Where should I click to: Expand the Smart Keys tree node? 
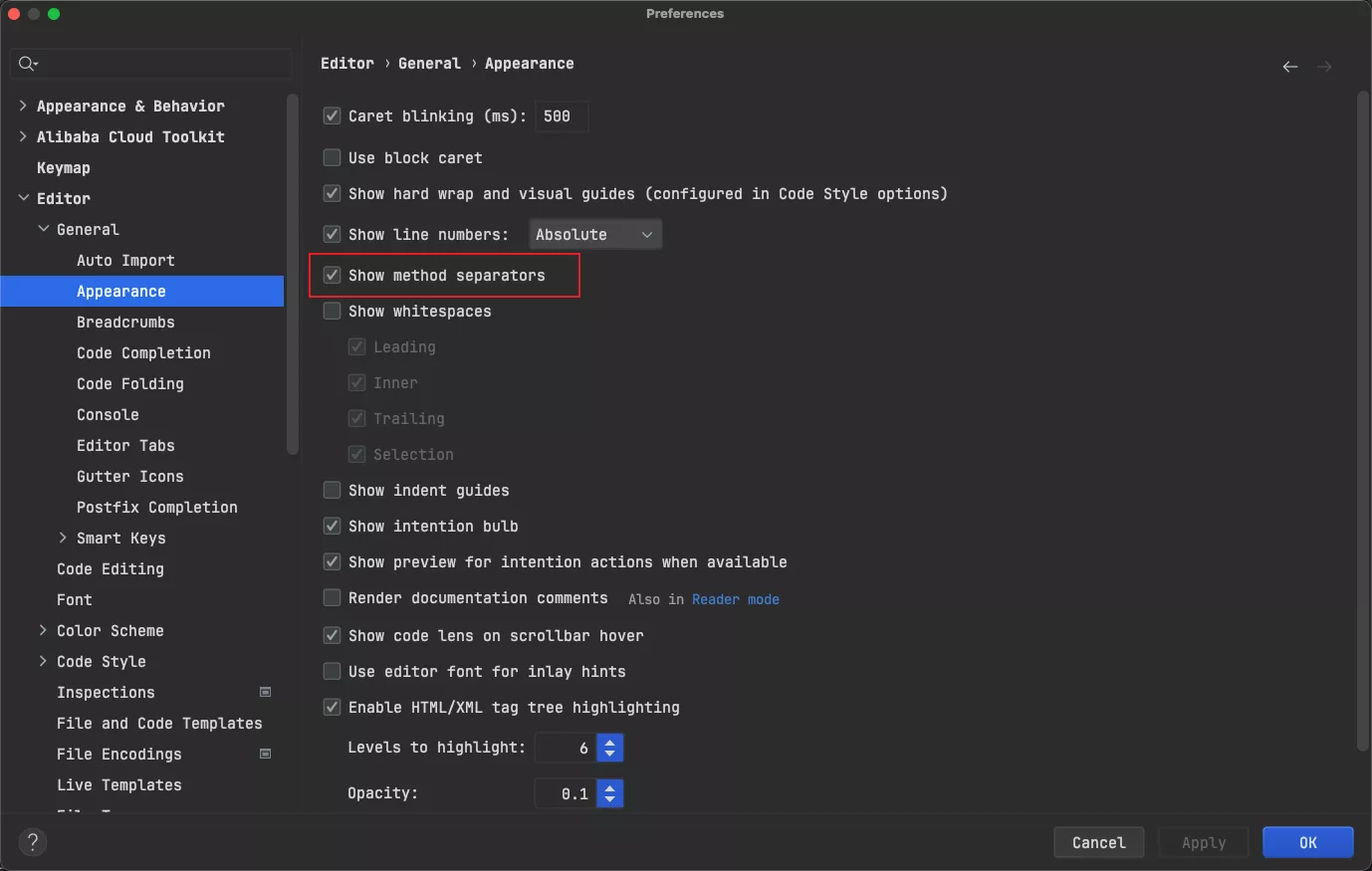[x=63, y=538]
